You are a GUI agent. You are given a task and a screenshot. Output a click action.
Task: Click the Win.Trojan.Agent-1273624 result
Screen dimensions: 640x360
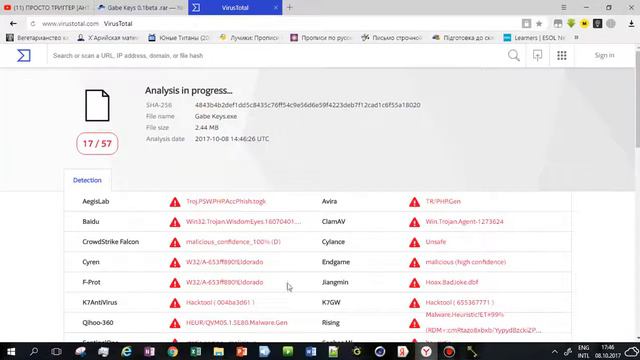pos(464,222)
